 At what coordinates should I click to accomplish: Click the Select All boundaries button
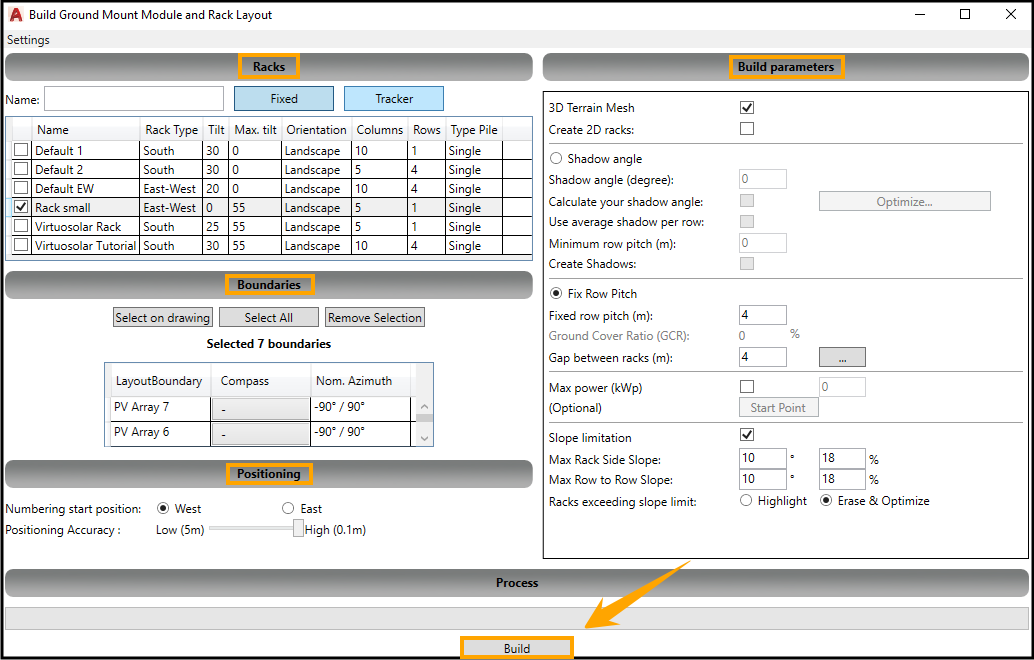268,318
